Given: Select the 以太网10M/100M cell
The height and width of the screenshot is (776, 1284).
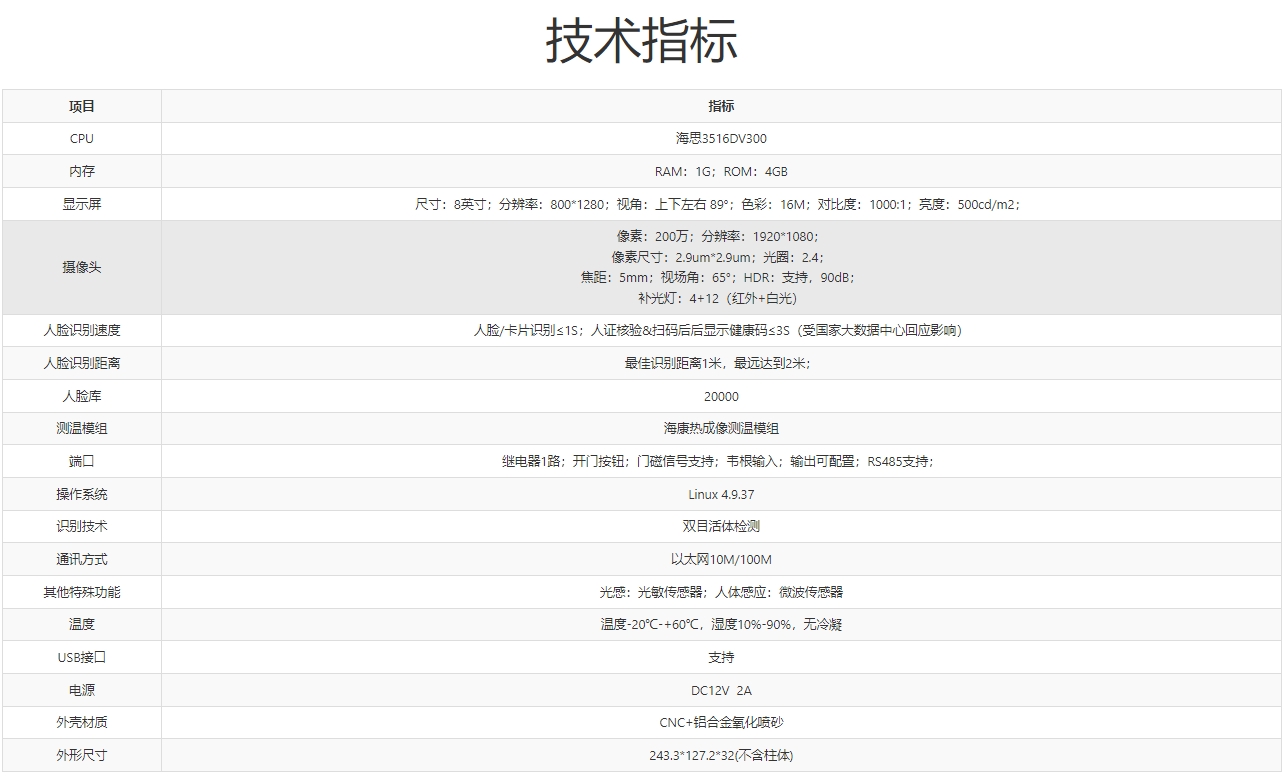Looking at the screenshot, I should (721, 559).
